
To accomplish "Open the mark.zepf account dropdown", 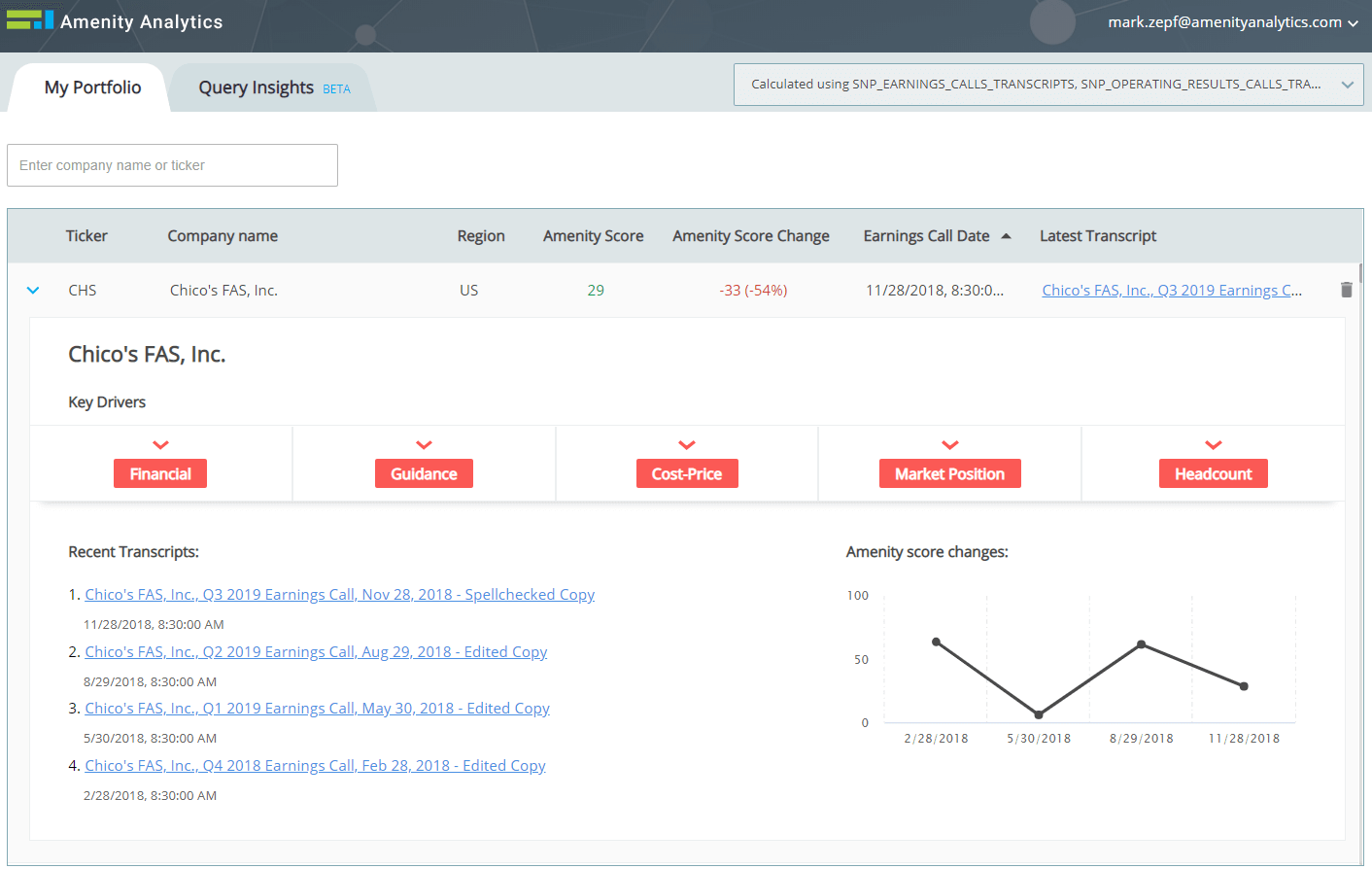I will (1233, 21).
